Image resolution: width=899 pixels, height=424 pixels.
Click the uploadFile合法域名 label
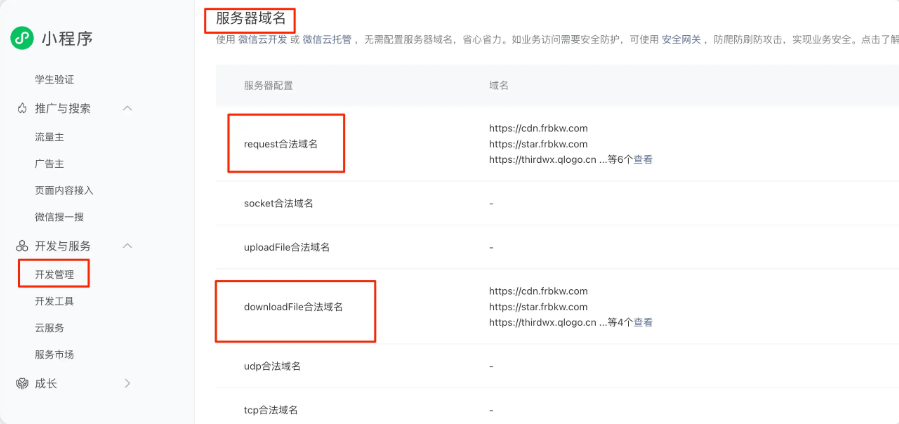(287, 248)
